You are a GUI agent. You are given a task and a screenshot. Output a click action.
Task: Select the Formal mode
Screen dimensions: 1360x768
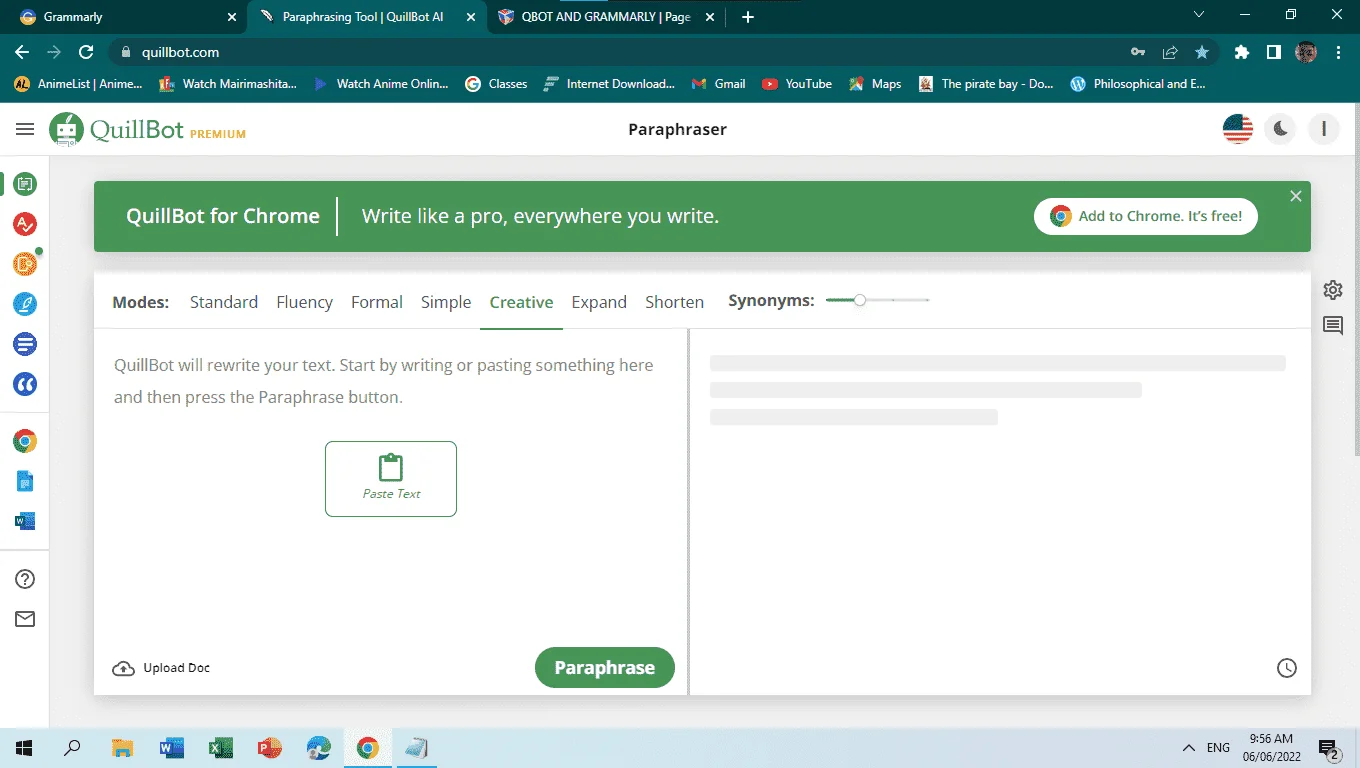click(377, 302)
